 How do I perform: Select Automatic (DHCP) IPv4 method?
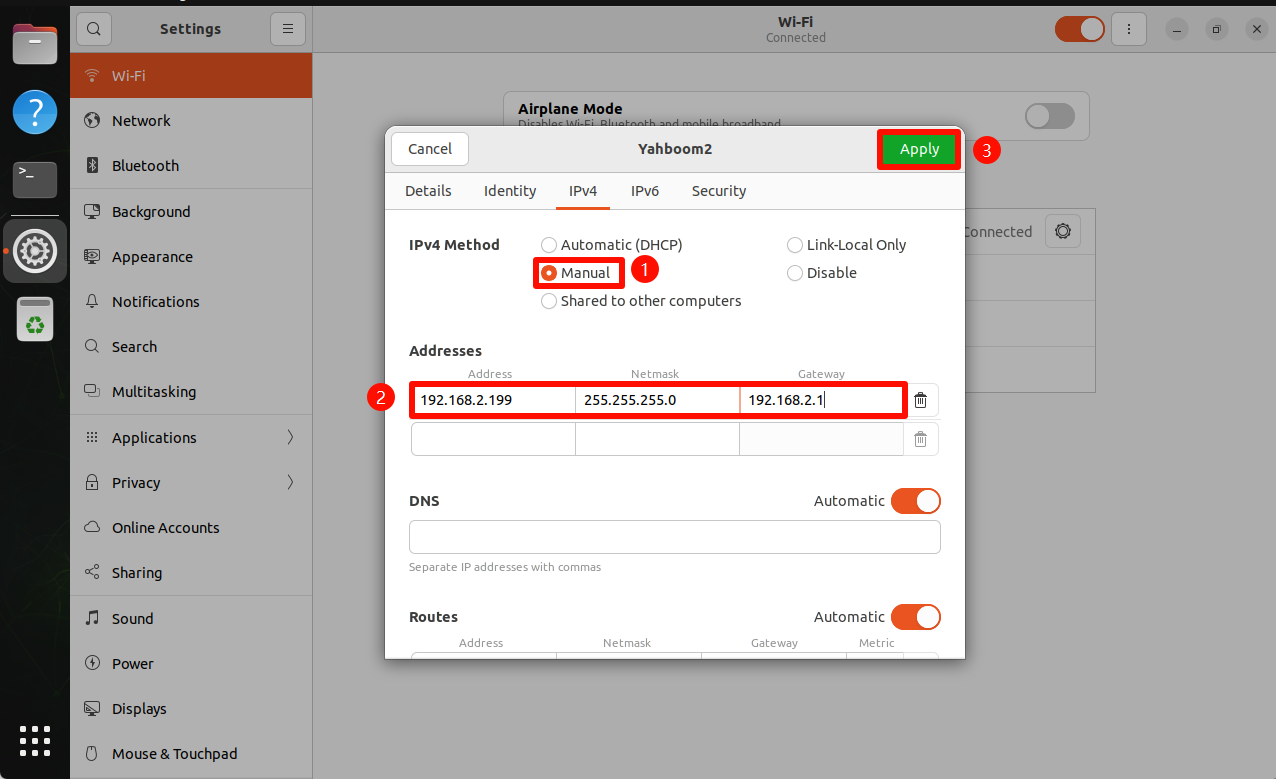[612, 245]
